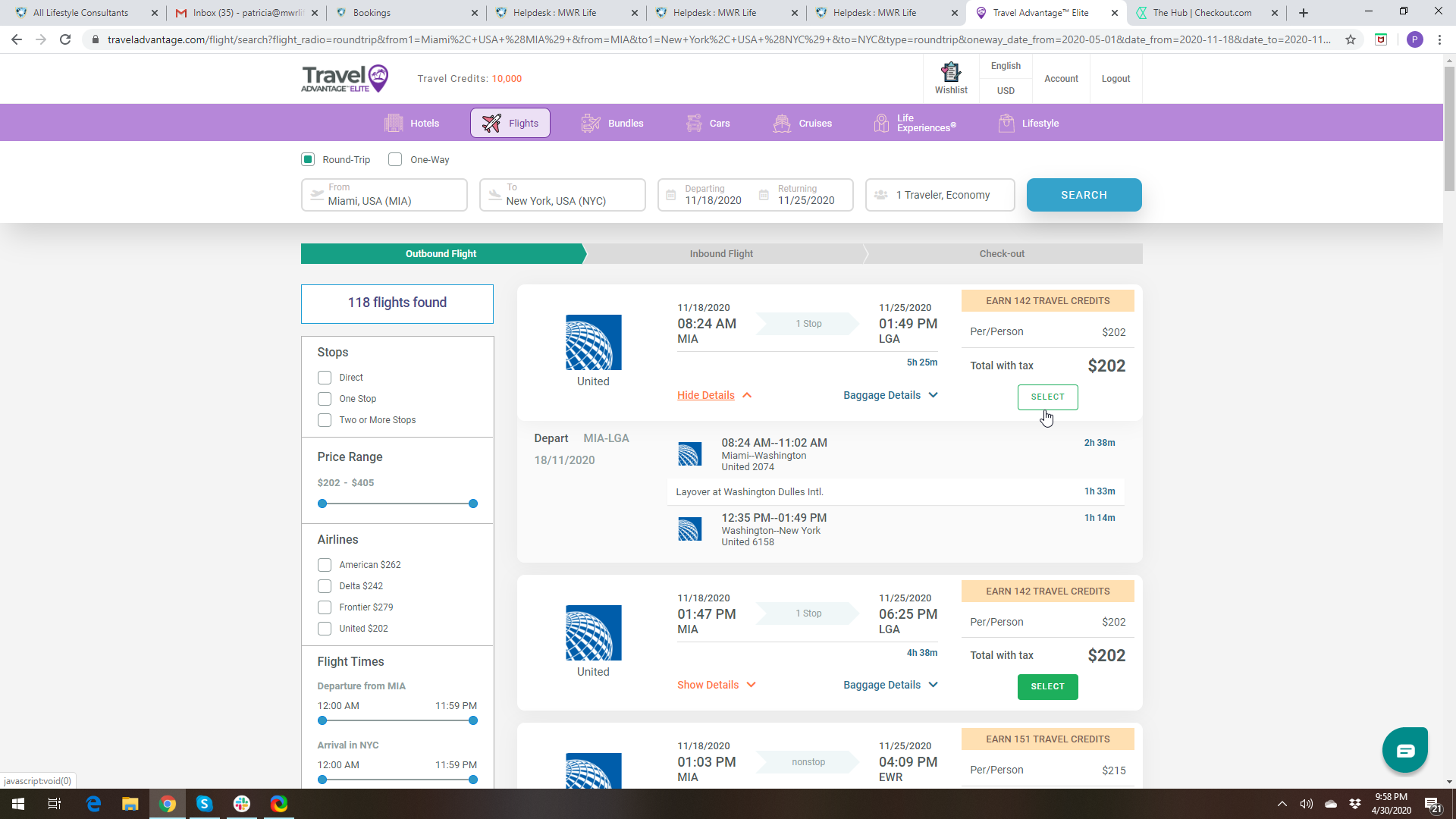Click the Bundles icon in navigation

point(591,123)
